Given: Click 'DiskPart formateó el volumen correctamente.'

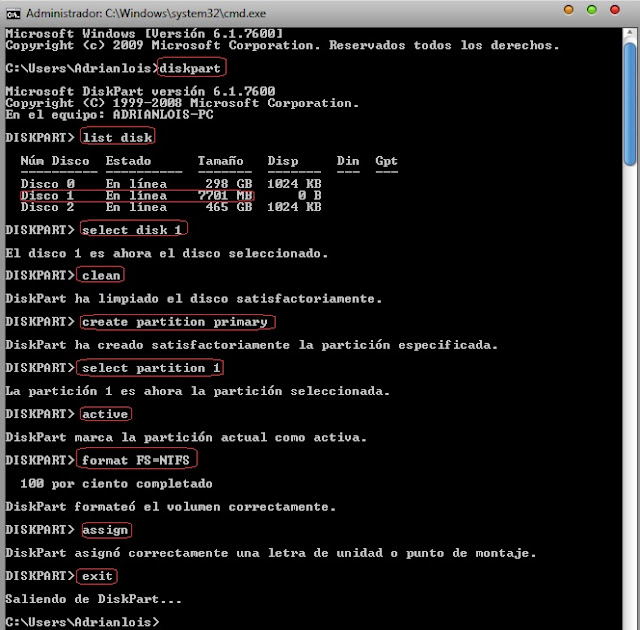Looking at the screenshot, I should tap(171, 507).
